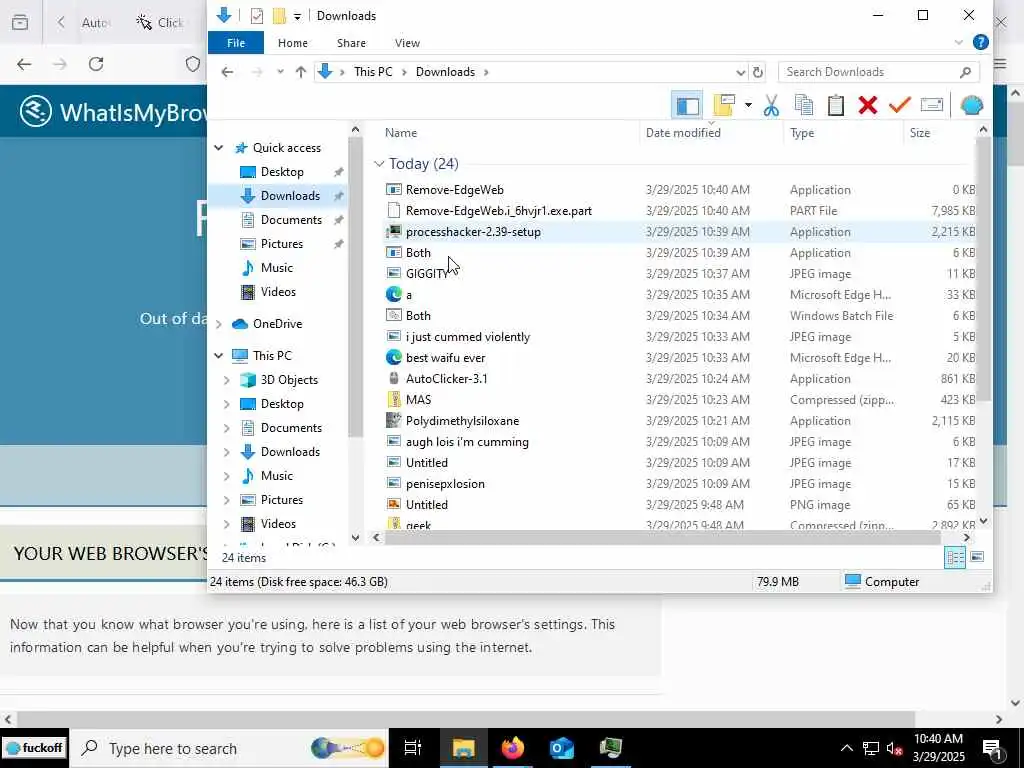The height and width of the screenshot is (768, 1024).
Task: Open Firefox from the taskbar
Action: 513,748
